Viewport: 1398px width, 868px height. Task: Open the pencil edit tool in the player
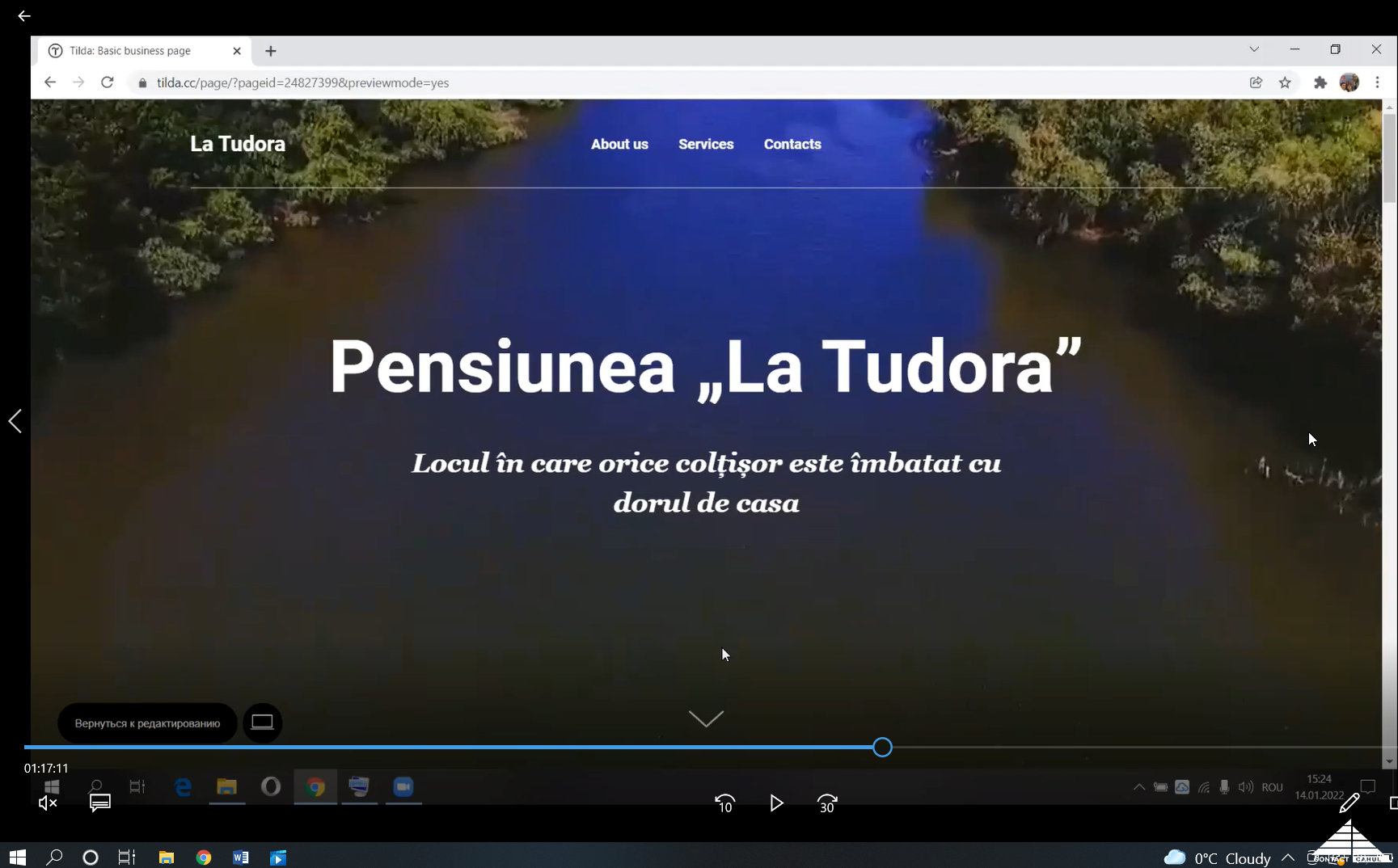click(x=1349, y=803)
